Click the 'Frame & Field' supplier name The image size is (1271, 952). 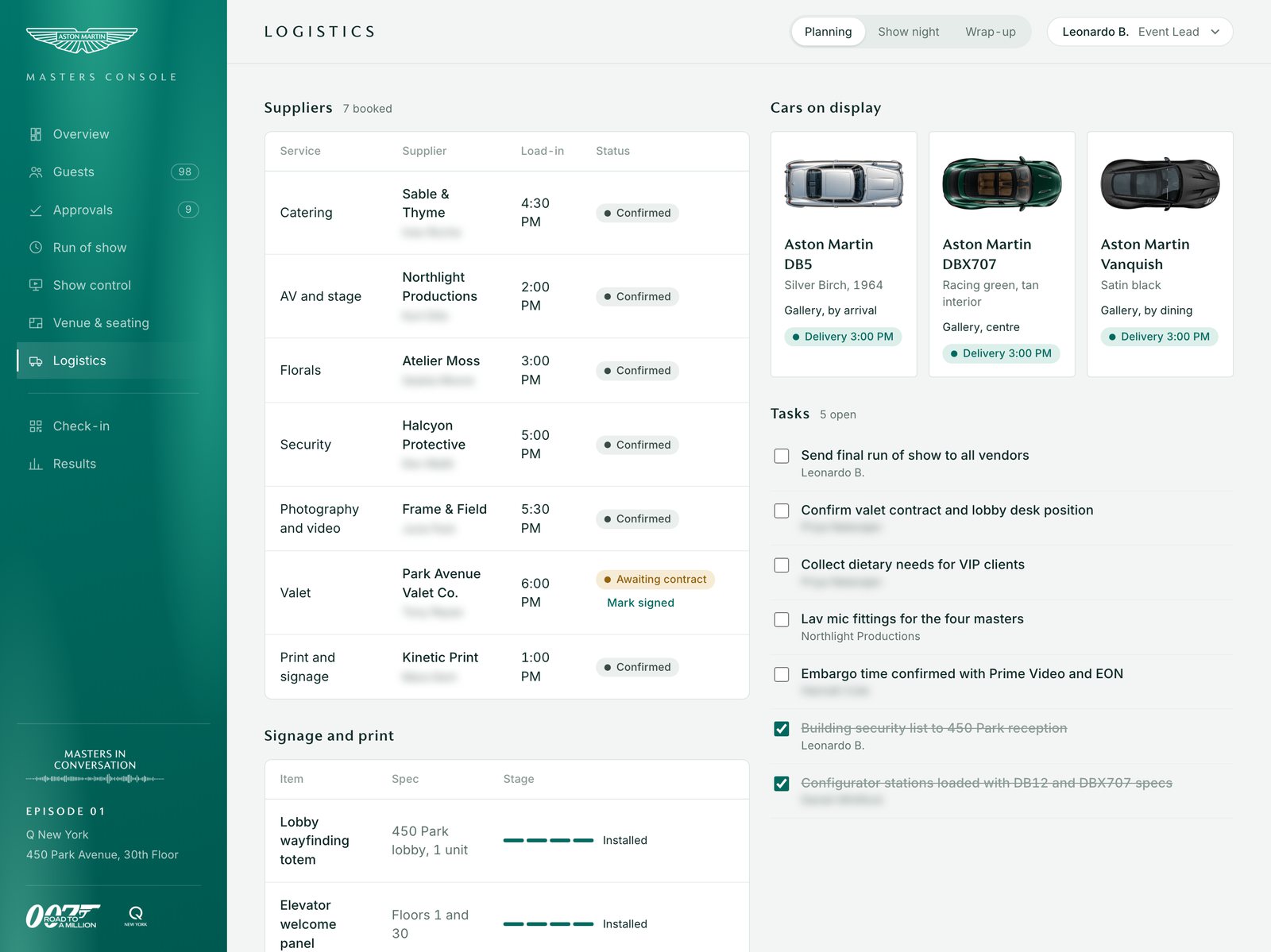click(444, 509)
